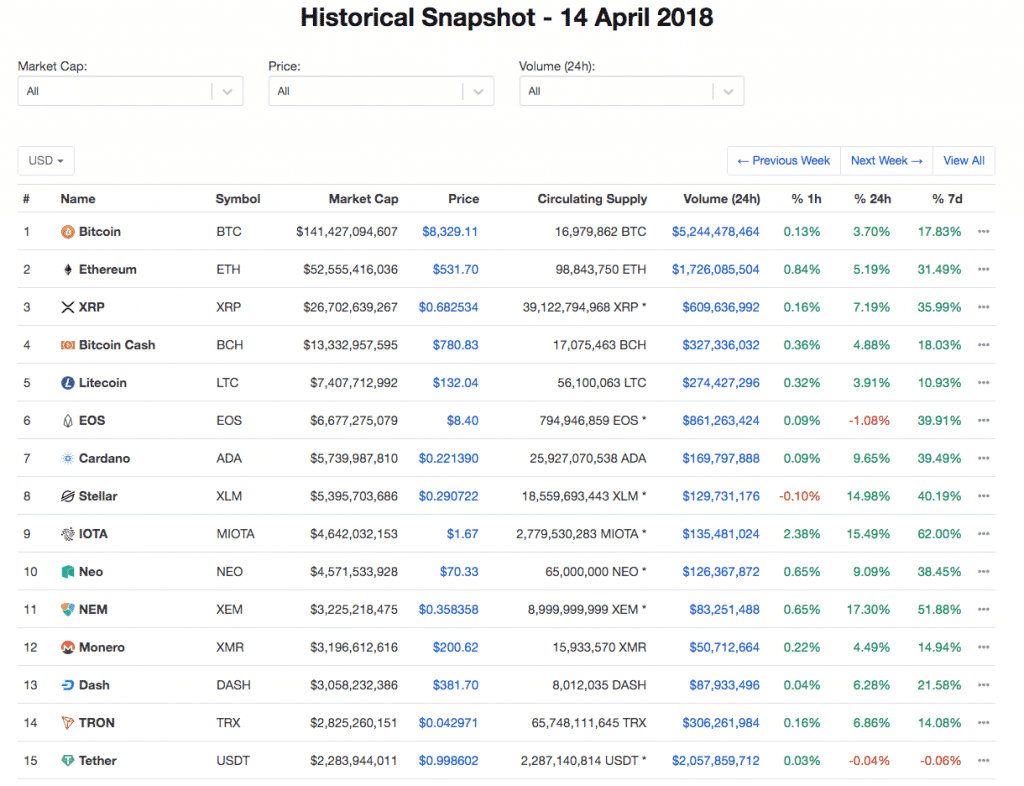The width and height of the screenshot is (1024, 786).
Task: Open Stellar volume $129,731,176 link
Action: (721, 497)
